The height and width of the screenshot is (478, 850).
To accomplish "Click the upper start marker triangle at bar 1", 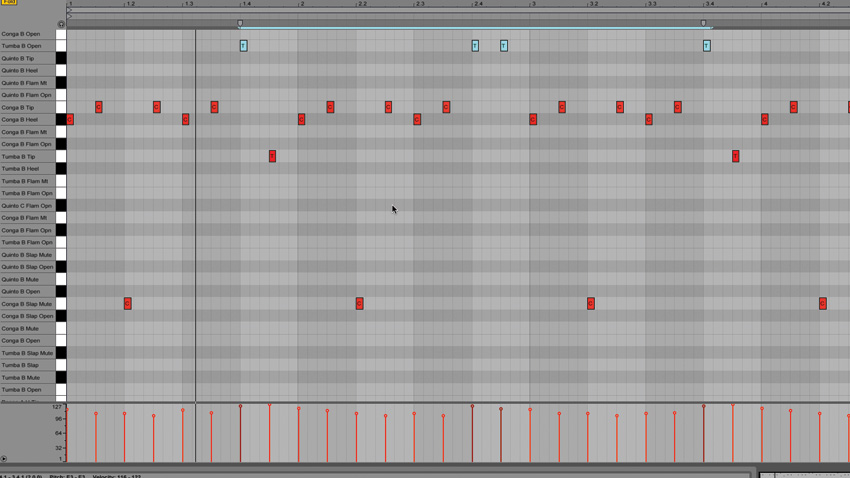I will tap(69, 10).
